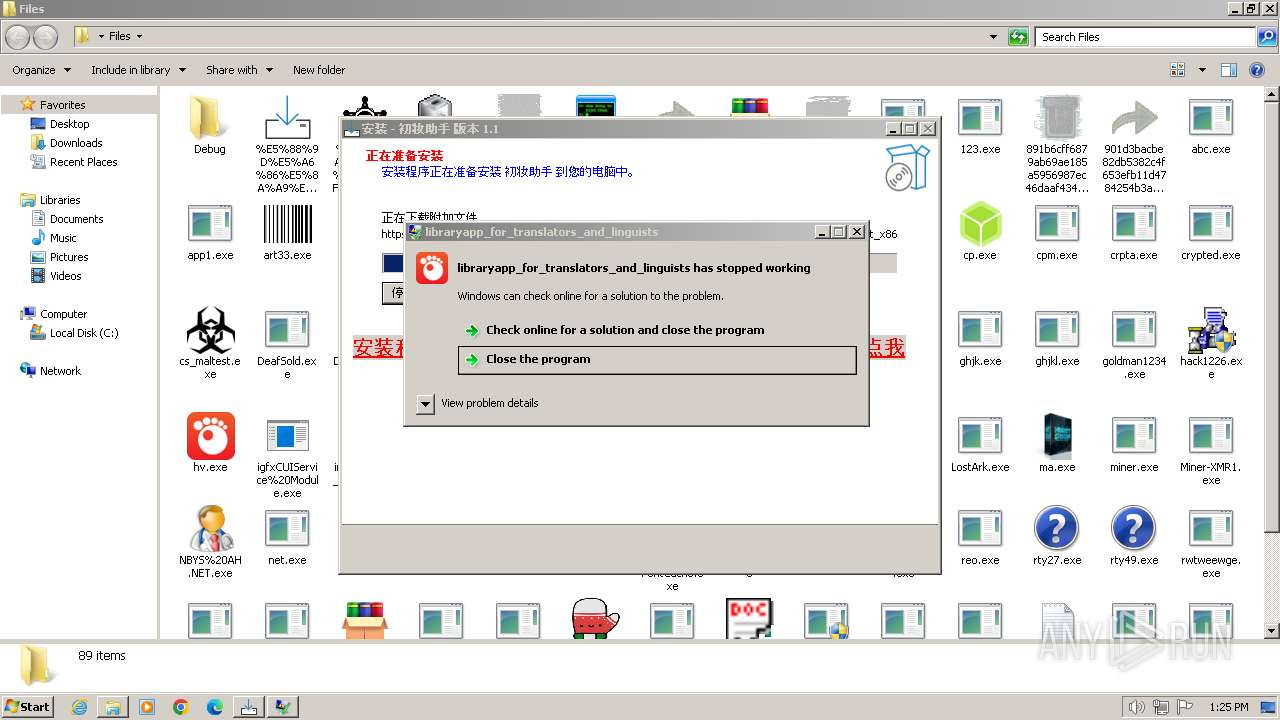Open Network in the navigation pane
Screen dimensions: 1280x720
[x=60, y=371]
